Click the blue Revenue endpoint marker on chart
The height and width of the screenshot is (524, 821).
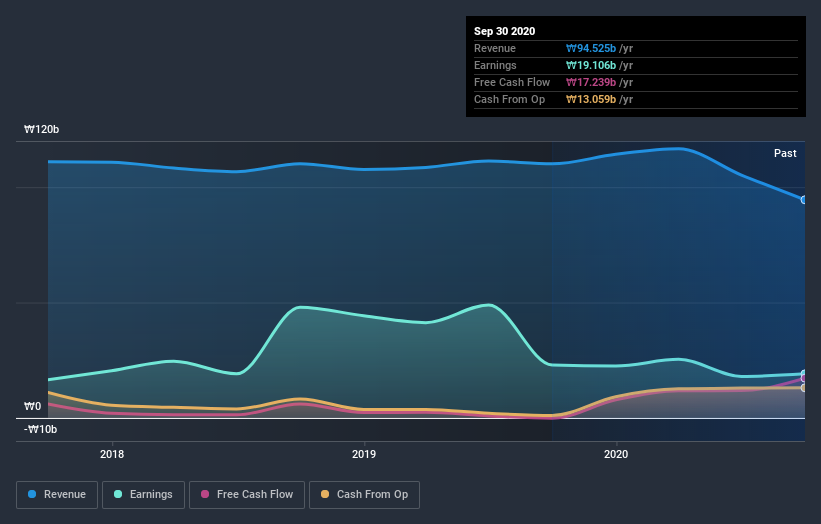[x=804, y=200]
